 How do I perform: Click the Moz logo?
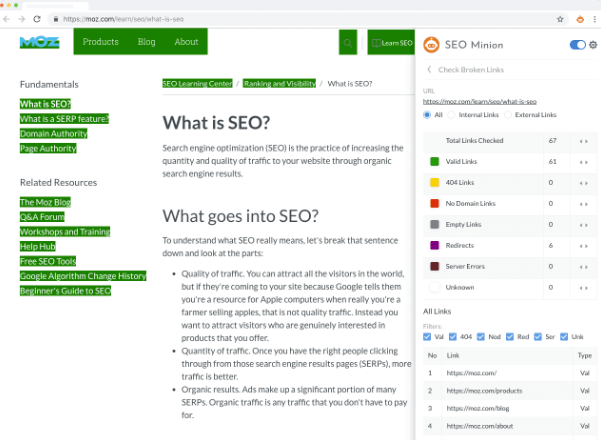click(39, 42)
